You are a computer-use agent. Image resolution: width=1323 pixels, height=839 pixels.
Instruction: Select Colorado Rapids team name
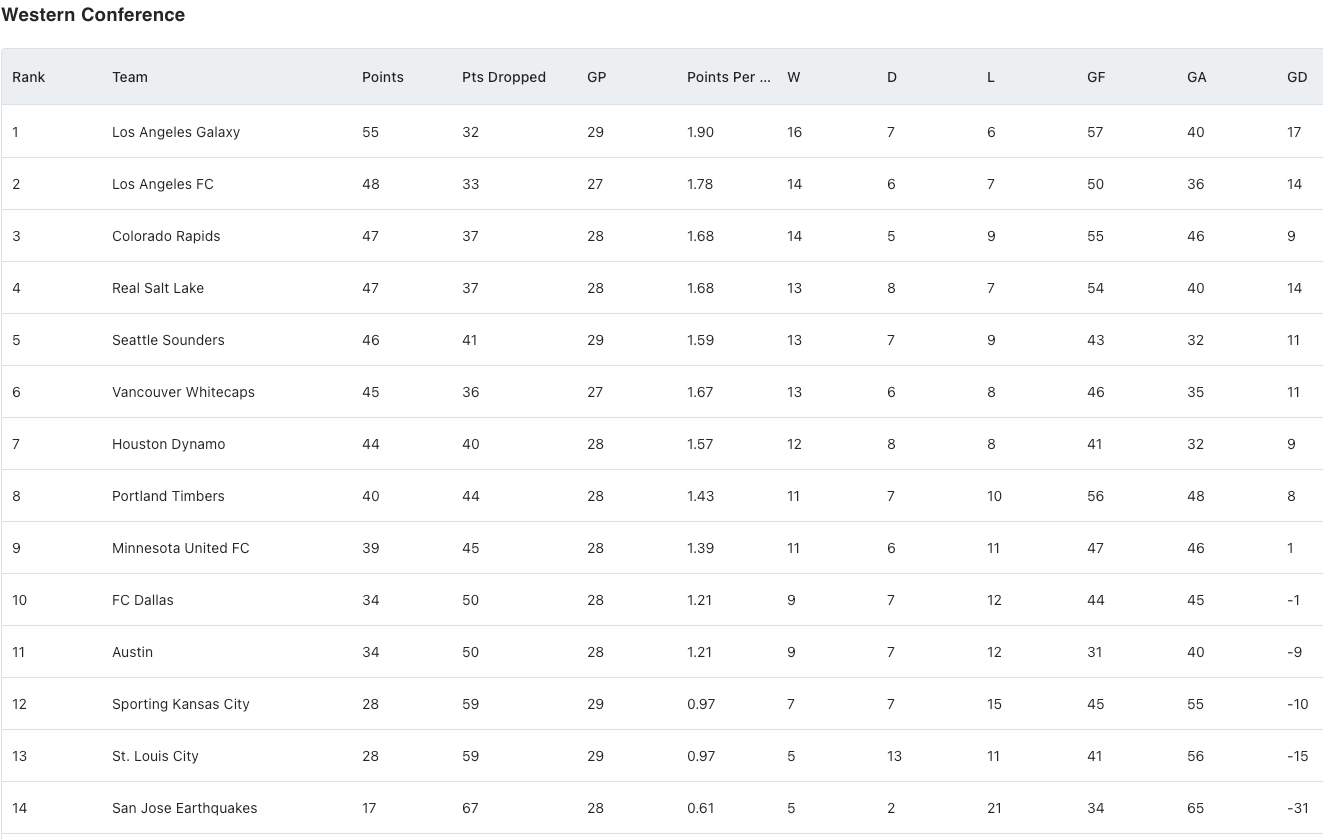pyautogui.click(x=166, y=236)
